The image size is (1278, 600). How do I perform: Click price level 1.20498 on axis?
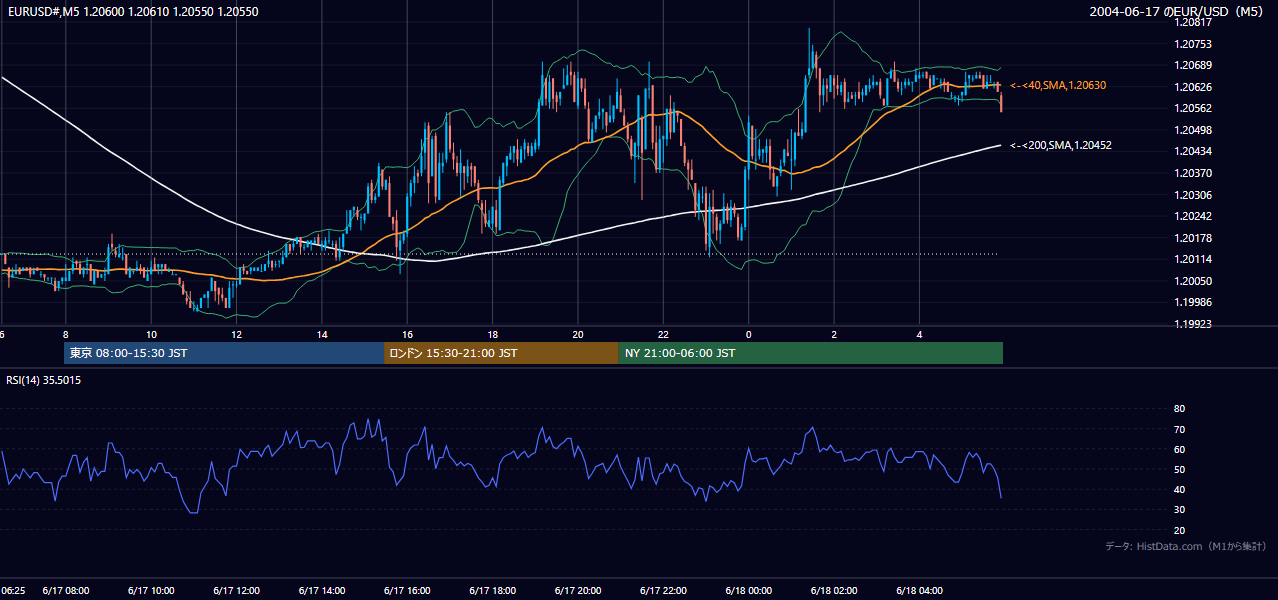[x=1192, y=130]
